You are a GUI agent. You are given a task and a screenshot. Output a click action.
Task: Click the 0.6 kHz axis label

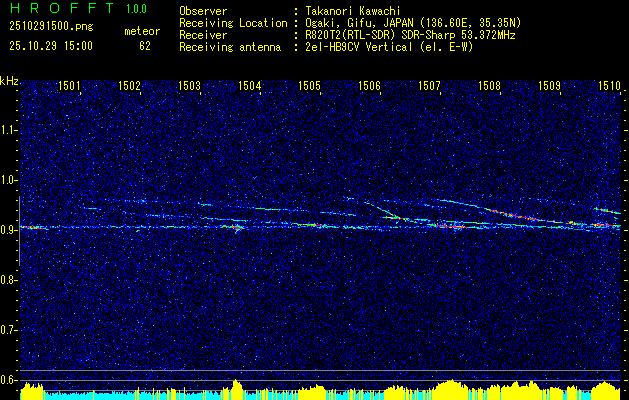click(8, 380)
